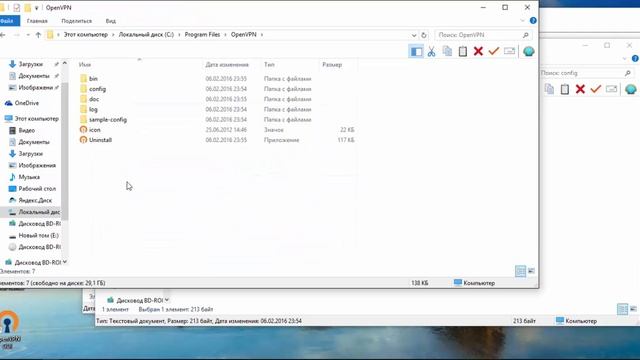Click the refresh button beside the address bar
The height and width of the screenshot is (360, 640).
point(424,35)
